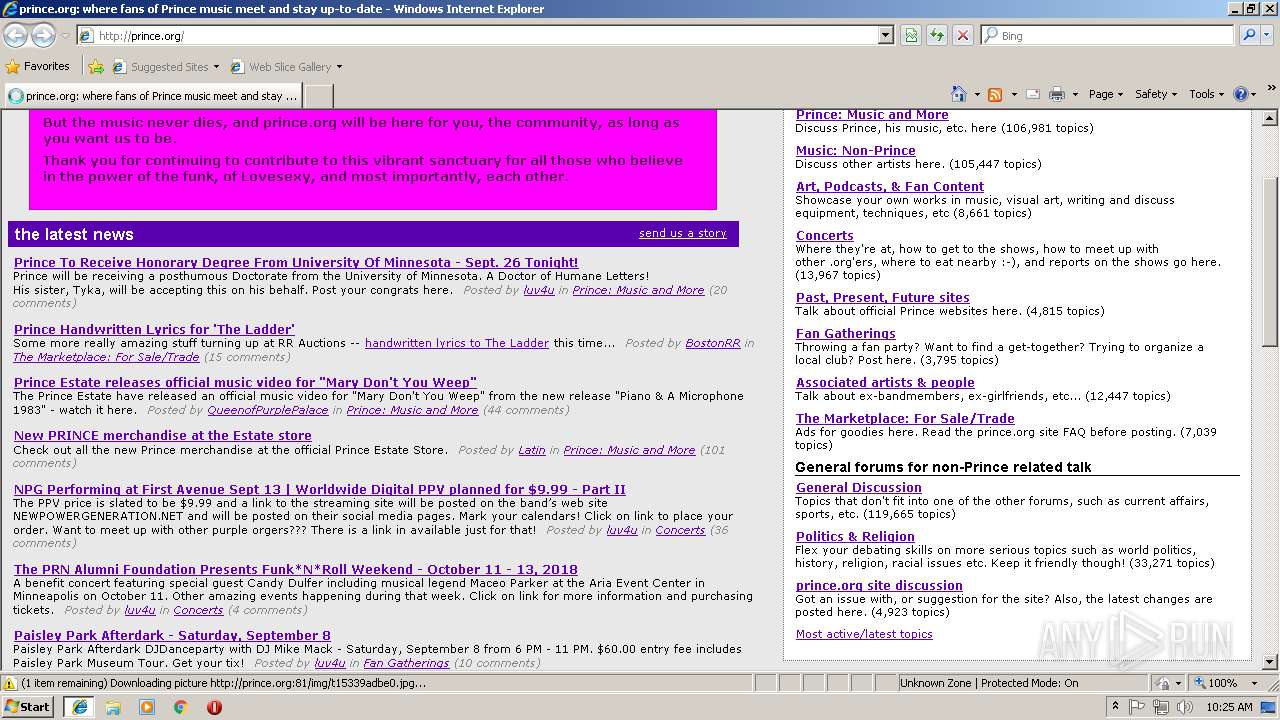Open 'Paisley Park Afterdark' news headline
The width and height of the screenshot is (1280, 720).
click(x=172, y=636)
